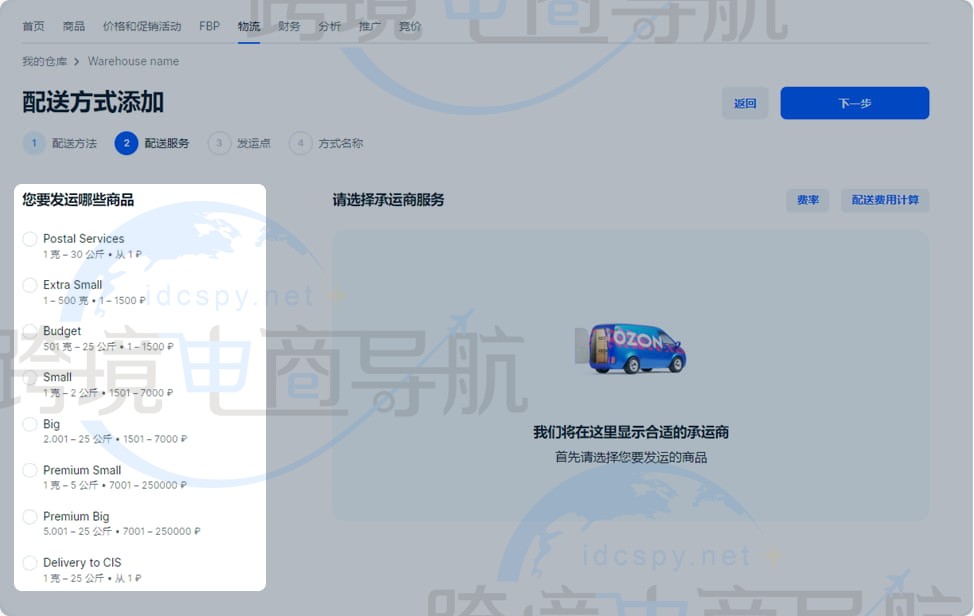Click the 配送费用计算 link
Image resolution: width=974 pixels, height=616 pixels.
coord(884,200)
